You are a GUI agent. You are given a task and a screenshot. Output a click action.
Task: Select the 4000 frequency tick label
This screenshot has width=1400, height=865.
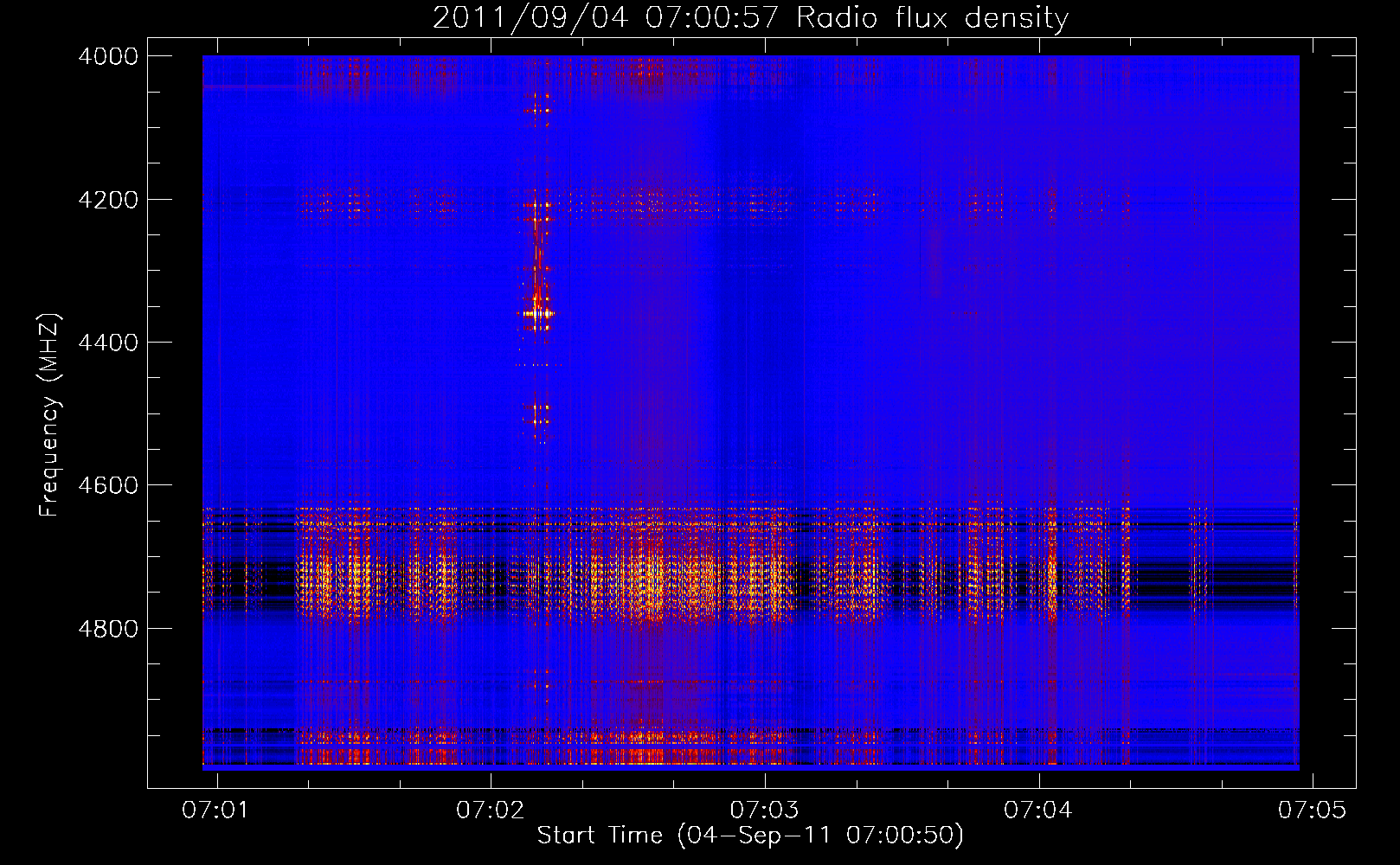click(x=108, y=56)
